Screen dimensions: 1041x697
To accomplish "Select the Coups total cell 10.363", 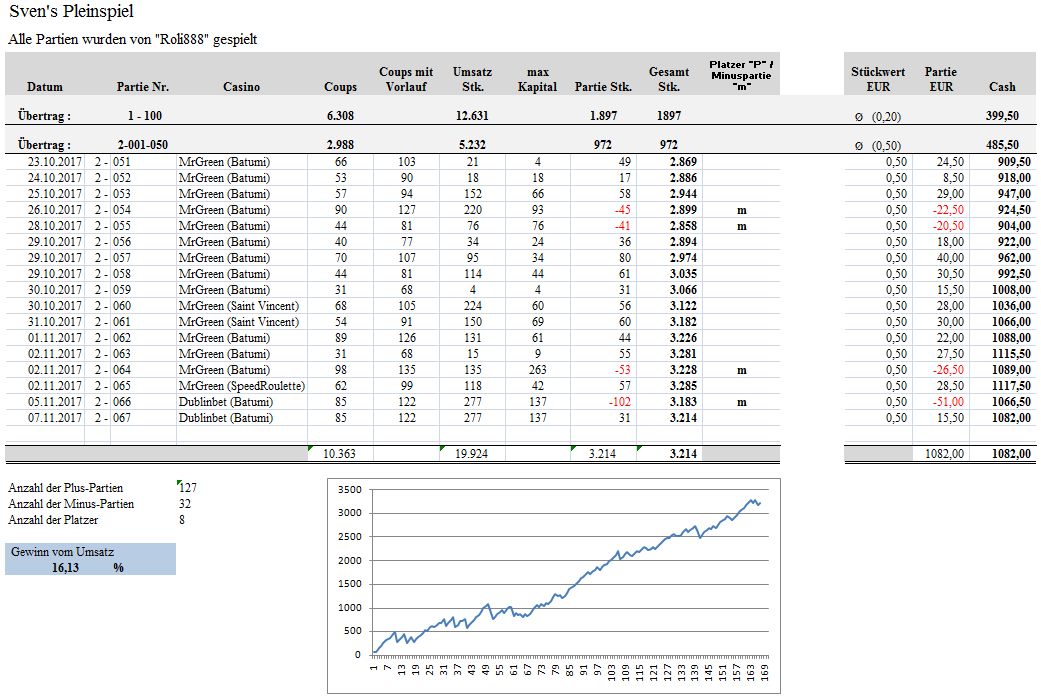I will 341,454.
